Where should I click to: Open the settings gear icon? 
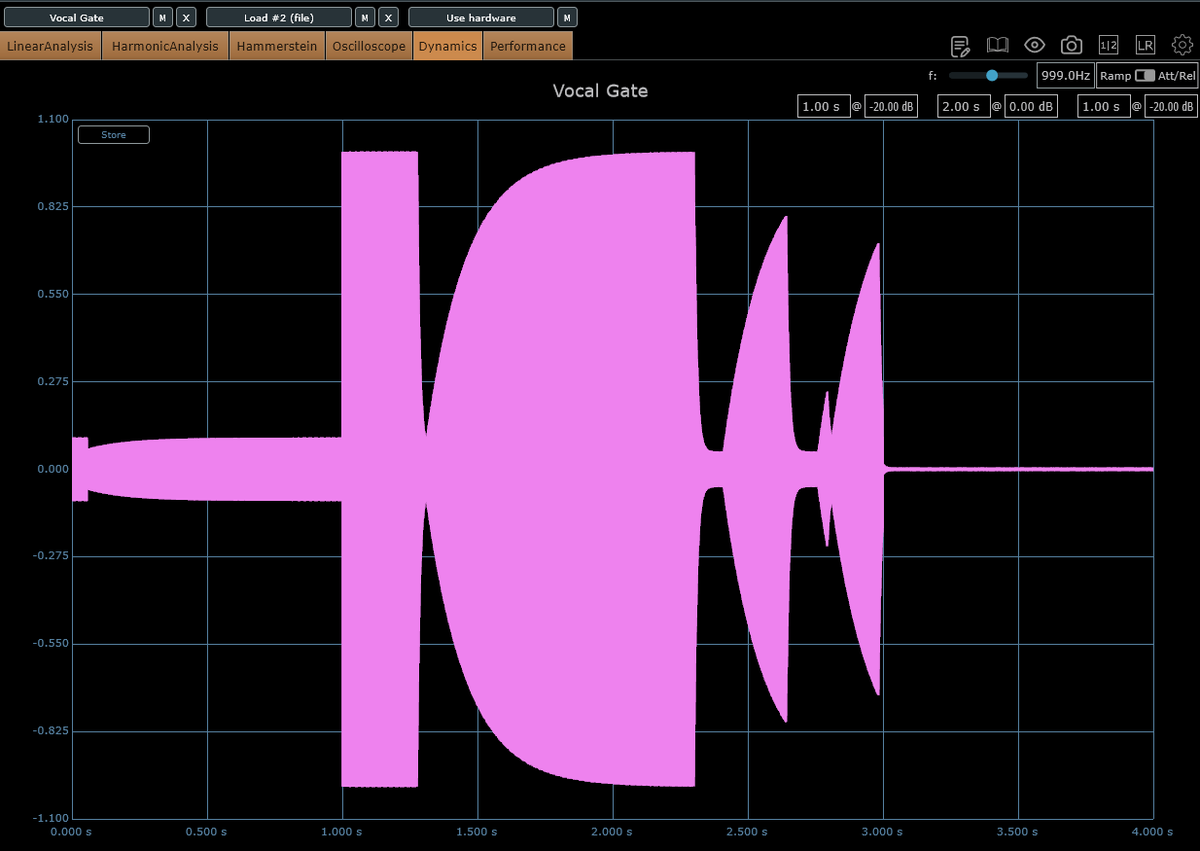[1183, 45]
